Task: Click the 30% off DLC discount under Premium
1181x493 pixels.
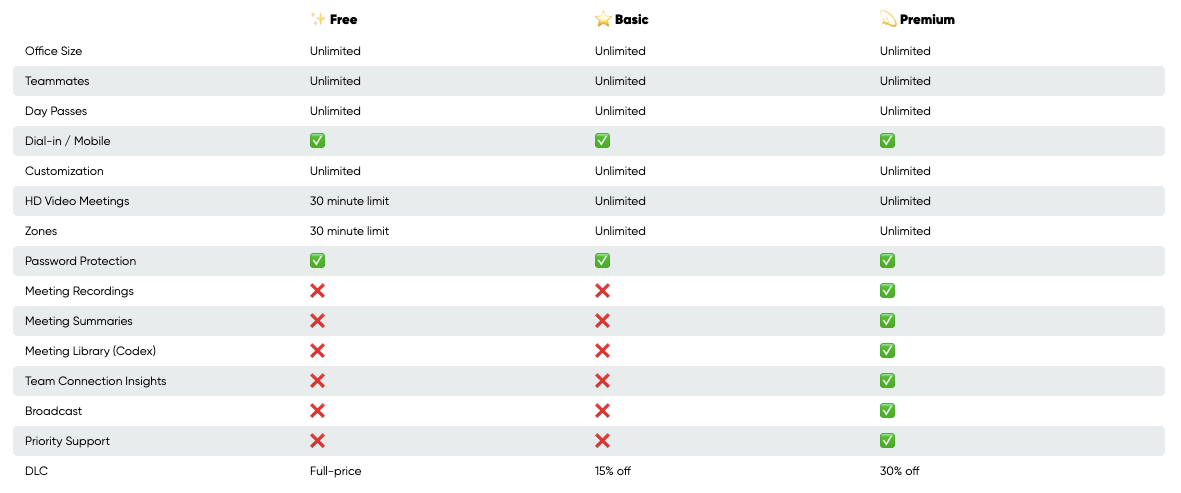Action: pos(899,471)
